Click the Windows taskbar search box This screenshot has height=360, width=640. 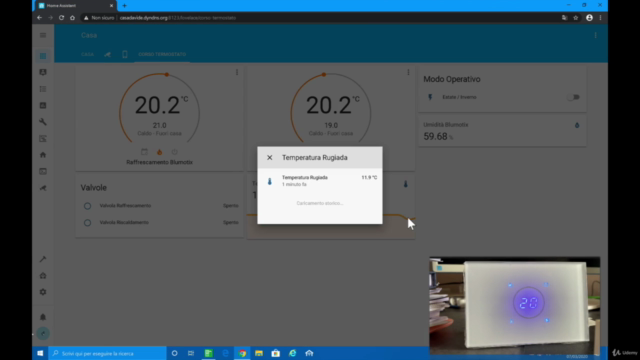click(107, 353)
